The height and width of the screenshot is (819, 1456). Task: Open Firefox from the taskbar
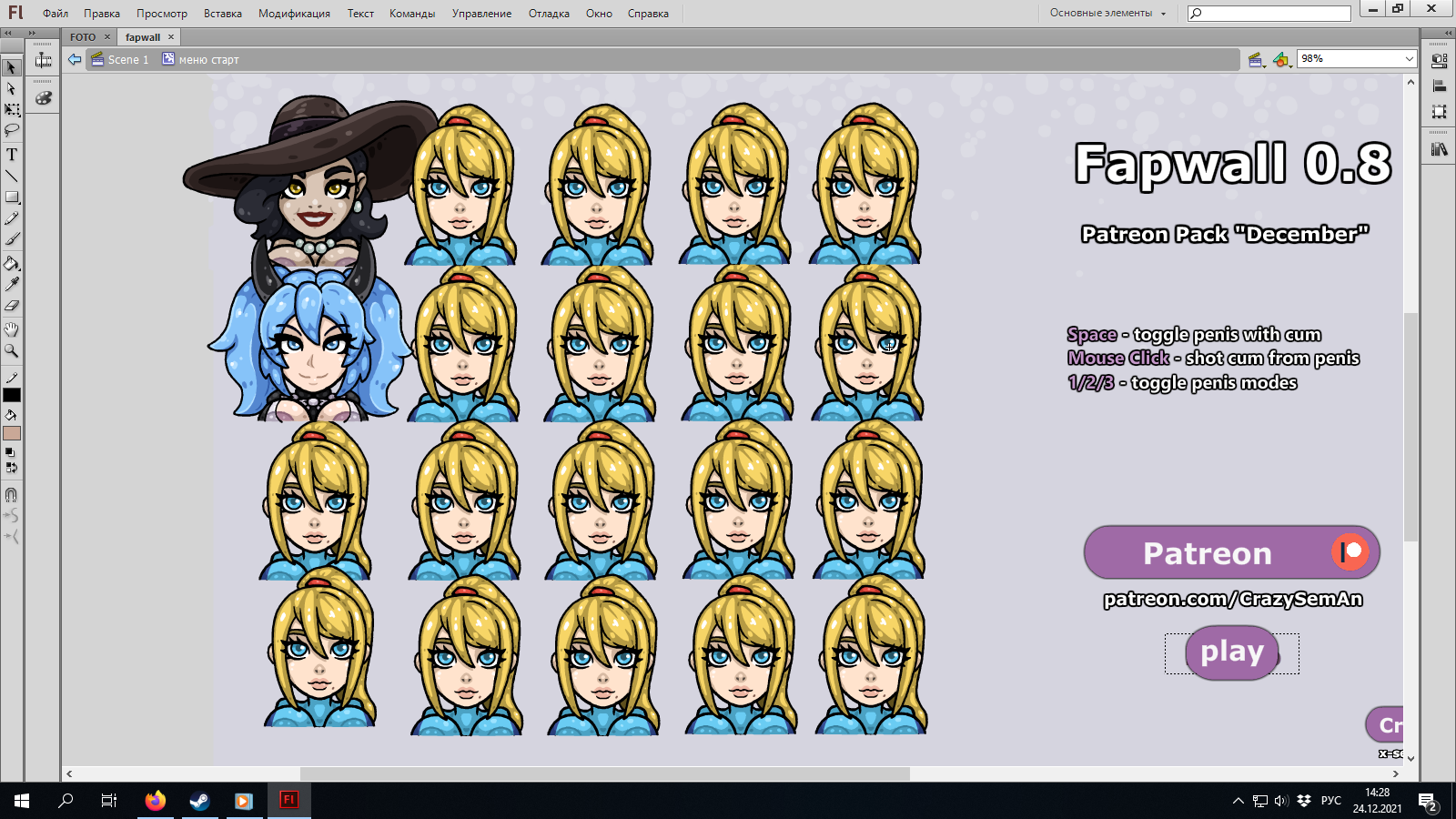click(156, 801)
